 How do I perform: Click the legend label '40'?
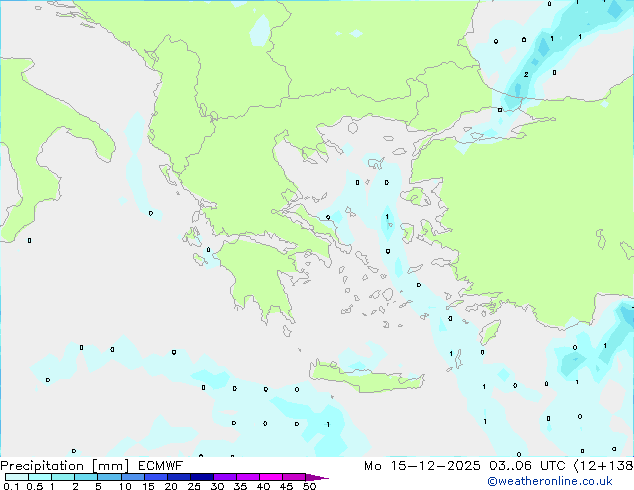263,486
